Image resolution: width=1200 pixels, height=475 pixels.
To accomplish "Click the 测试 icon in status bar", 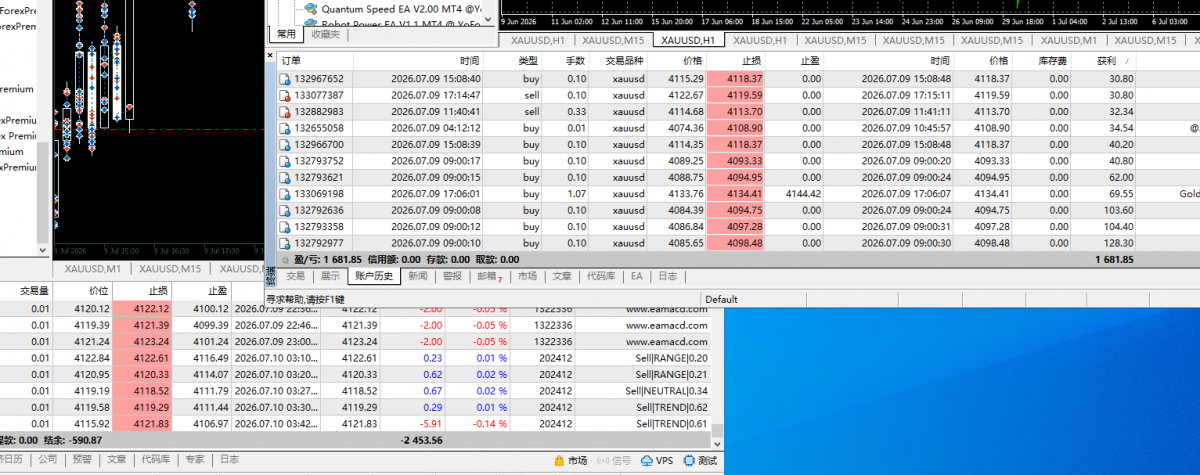I will pos(690,461).
